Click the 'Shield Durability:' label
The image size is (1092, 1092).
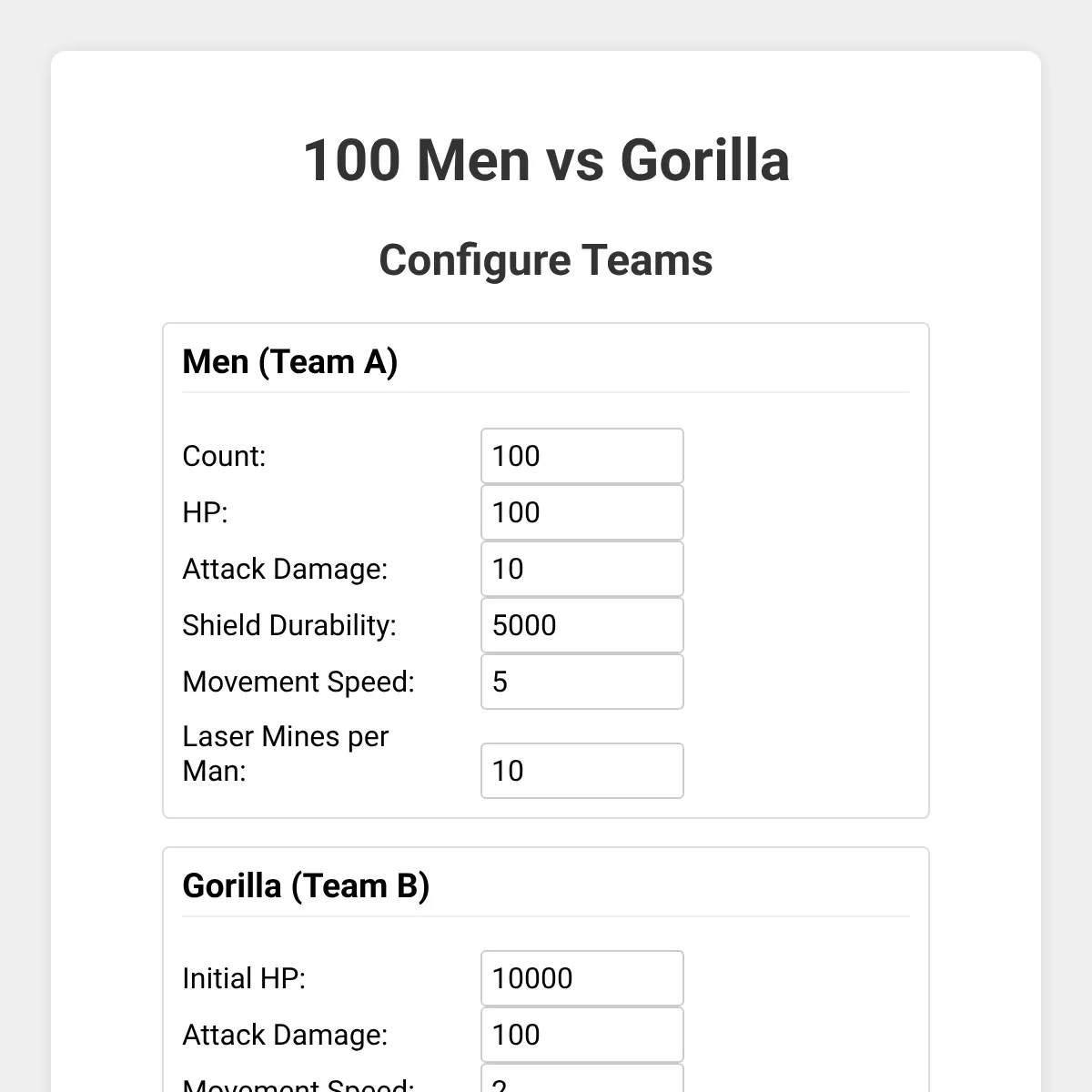tap(289, 625)
